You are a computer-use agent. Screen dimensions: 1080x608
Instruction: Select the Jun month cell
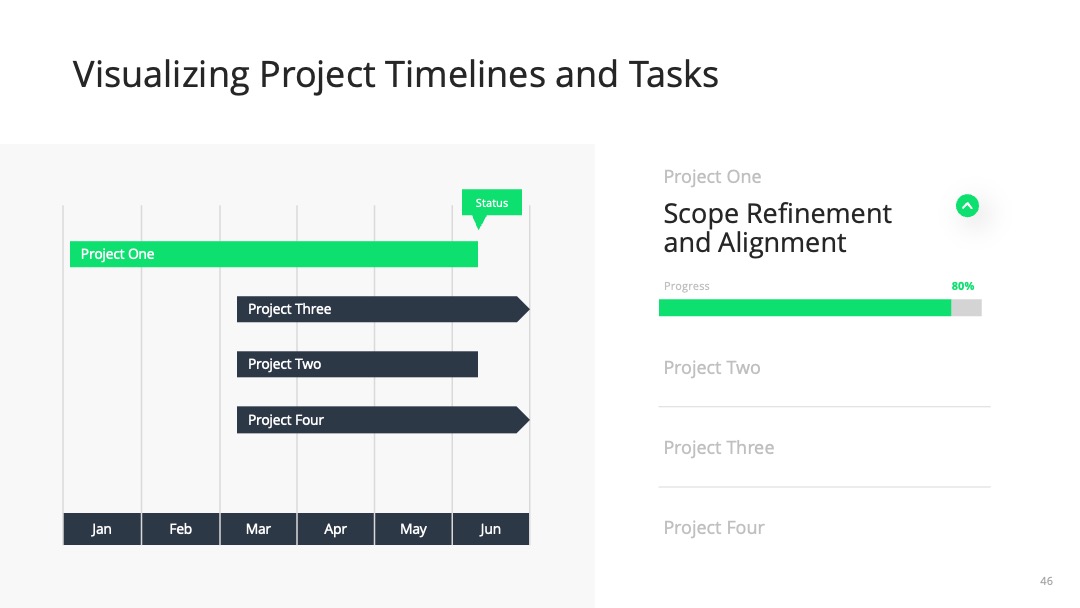[490, 529]
